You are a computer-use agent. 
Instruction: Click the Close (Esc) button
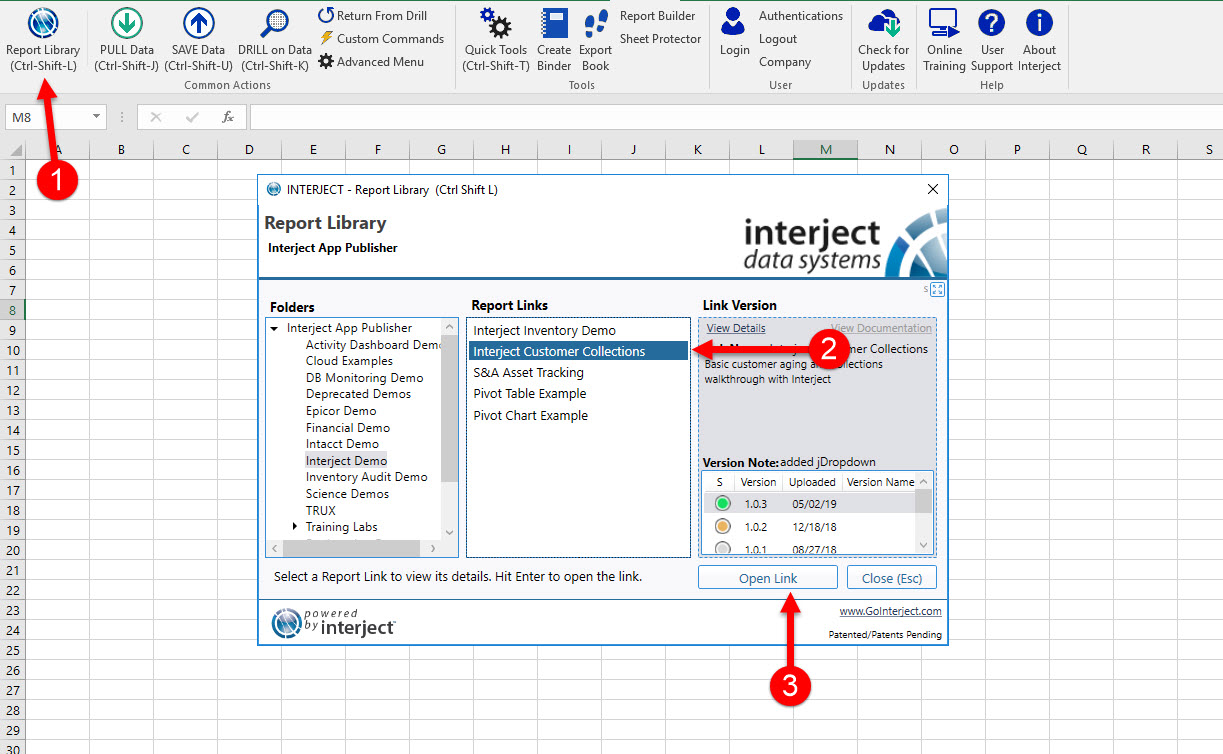(892, 578)
